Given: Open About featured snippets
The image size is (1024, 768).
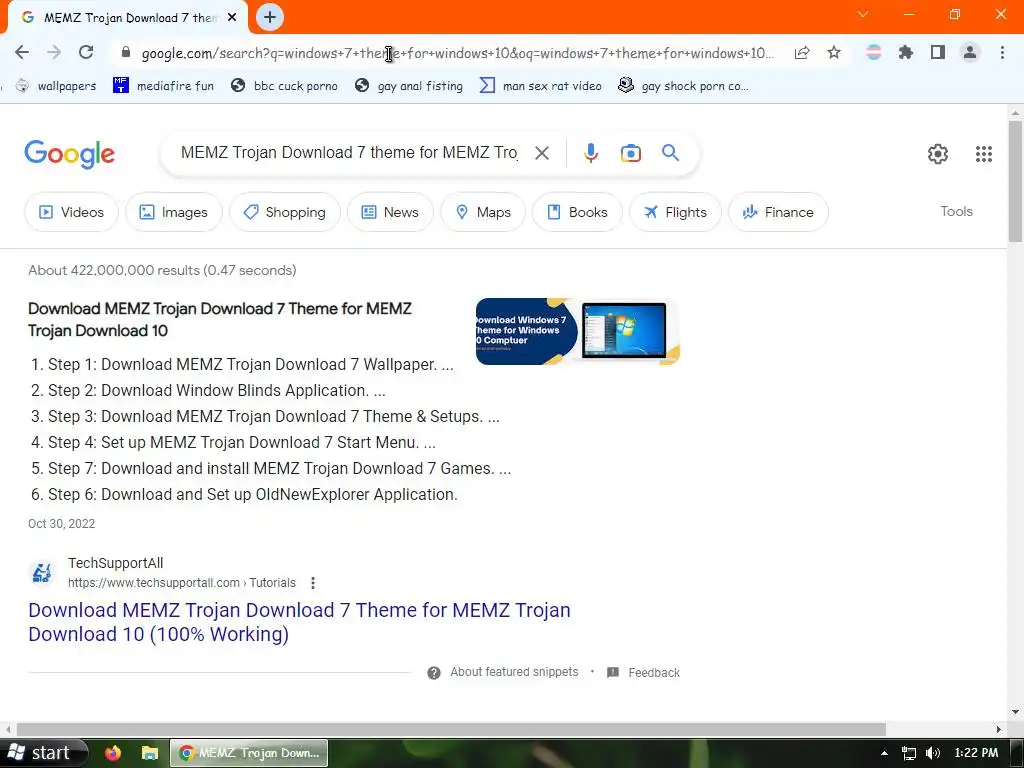Looking at the screenshot, I should click(514, 672).
